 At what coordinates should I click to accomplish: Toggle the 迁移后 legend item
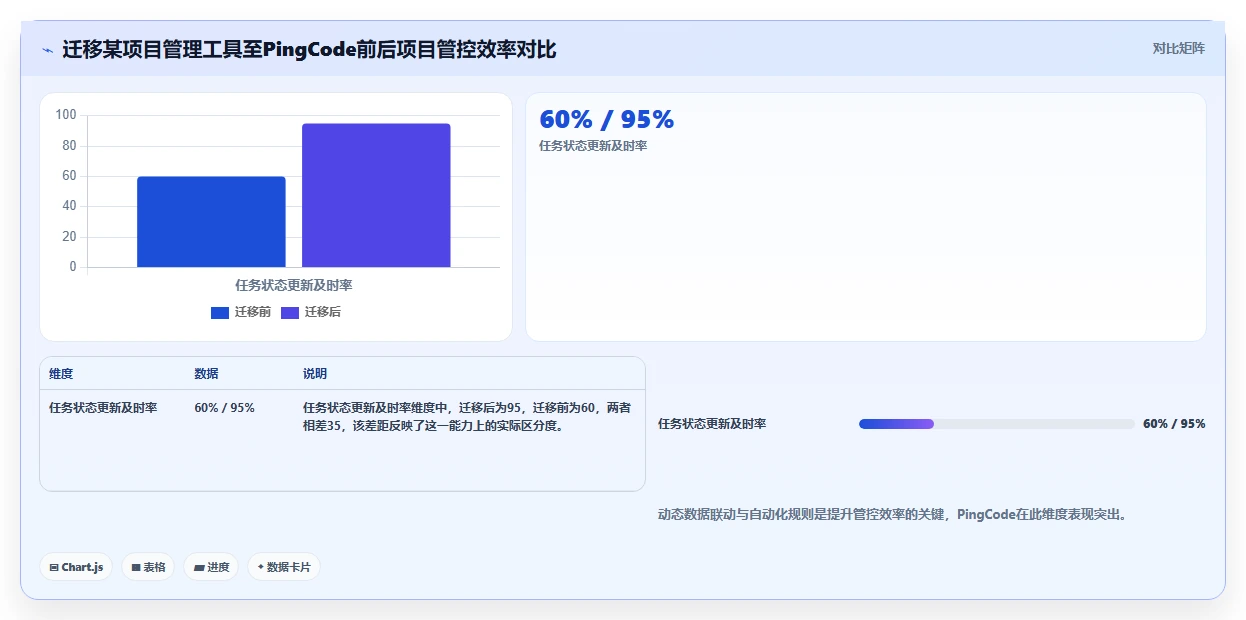point(311,312)
